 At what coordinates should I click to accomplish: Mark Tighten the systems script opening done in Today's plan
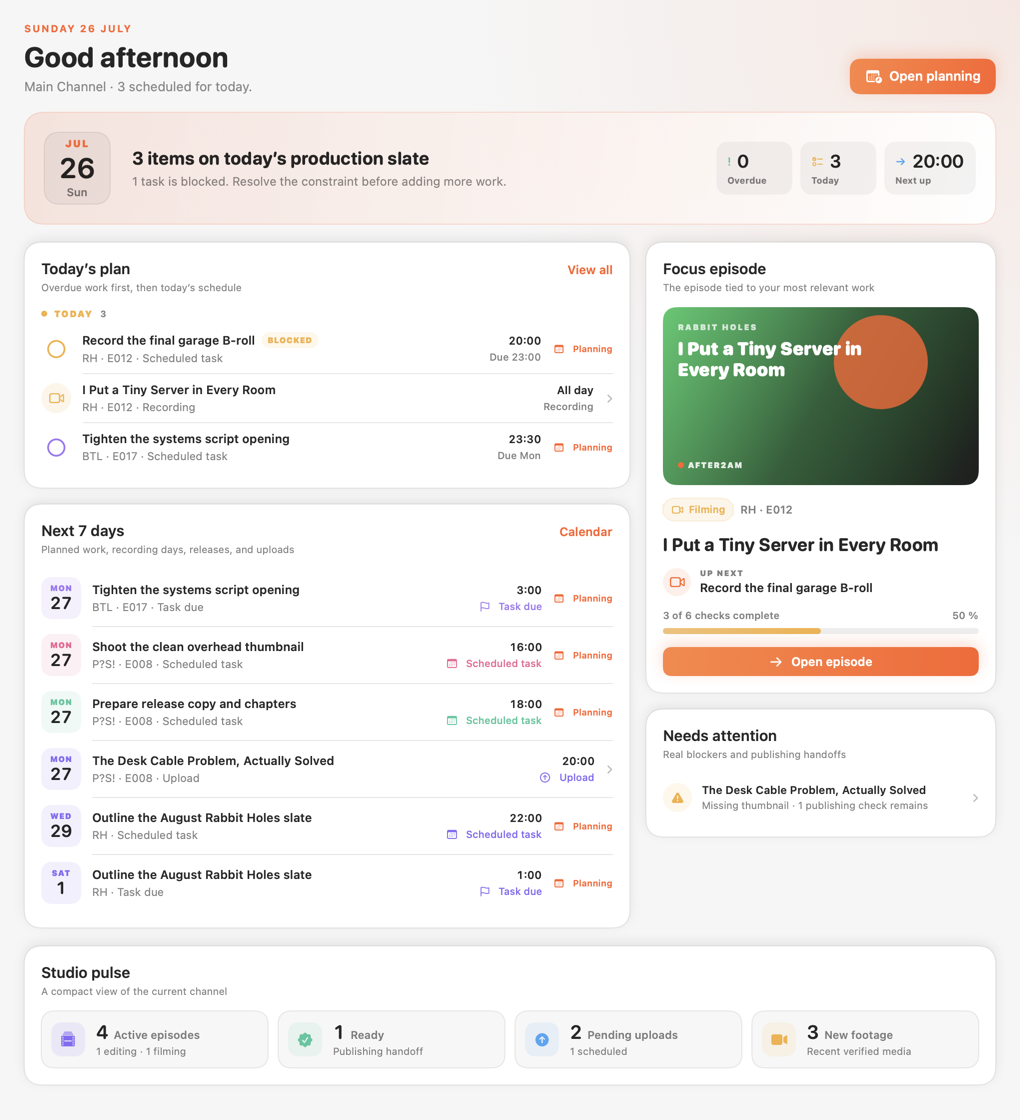[x=56, y=448]
